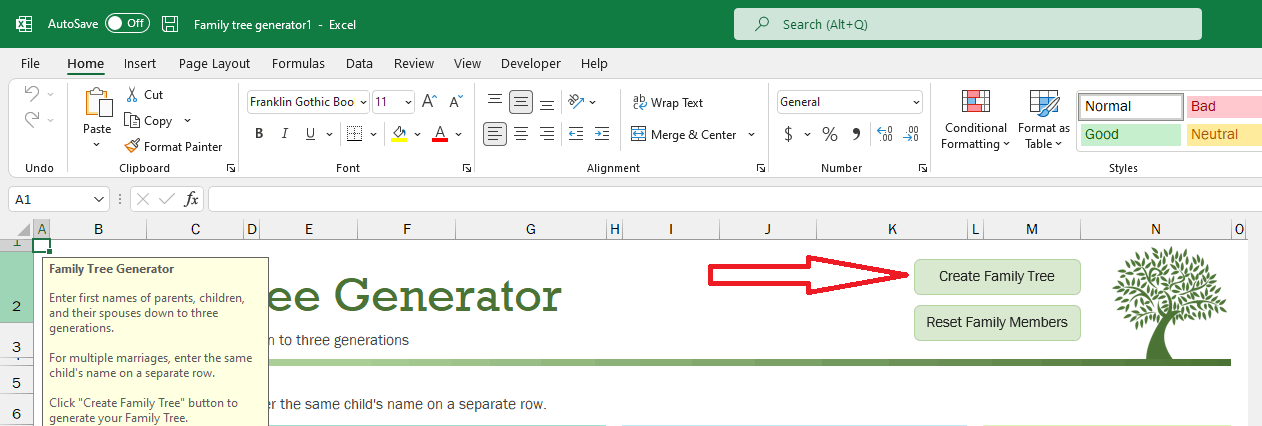Click Comma Style icon
Image resolution: width=1262 pixels, height=426 pixels.
[x=856, y=134]
